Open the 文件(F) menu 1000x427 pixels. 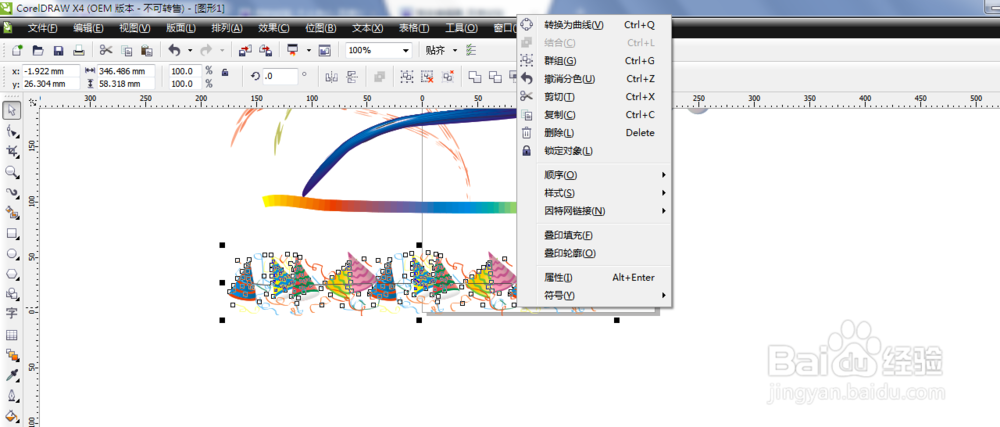click(x=43, y=28)
